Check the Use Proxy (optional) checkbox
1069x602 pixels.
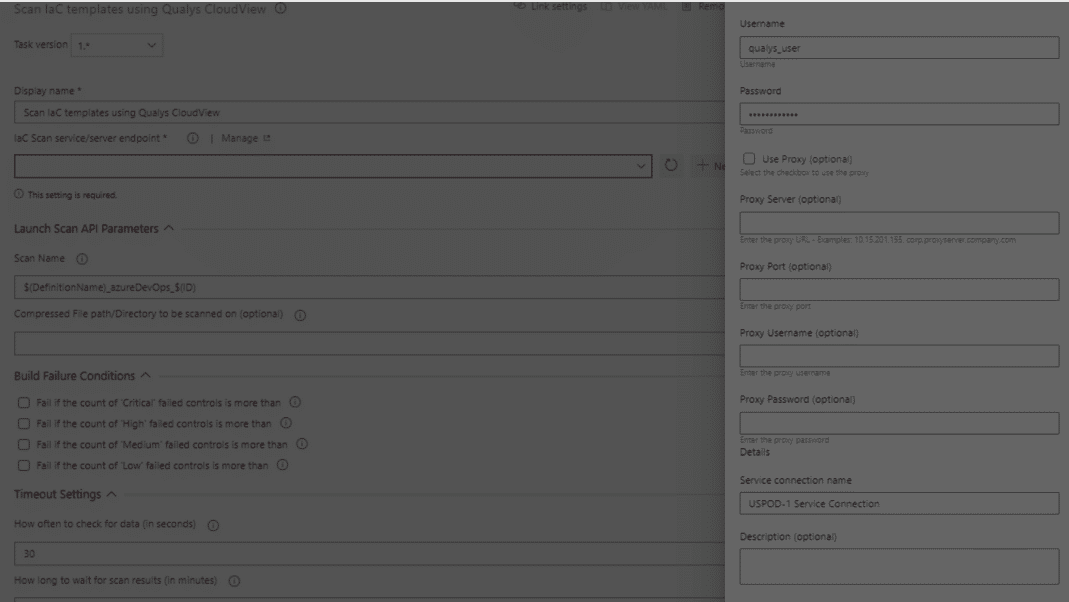(x=749, y=159)
